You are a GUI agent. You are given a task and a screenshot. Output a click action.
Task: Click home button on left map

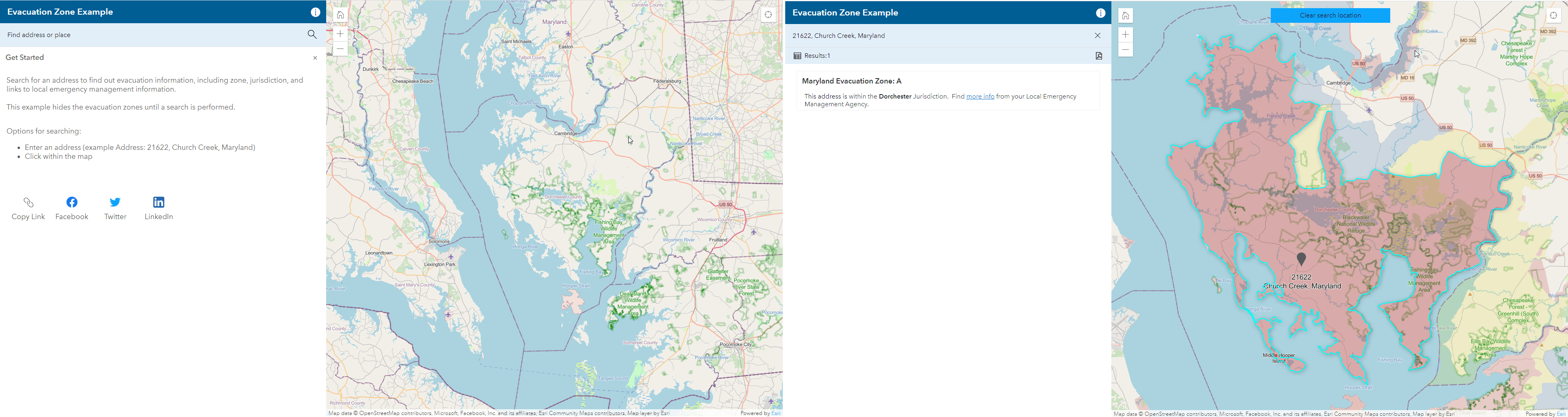coord(340,15)
